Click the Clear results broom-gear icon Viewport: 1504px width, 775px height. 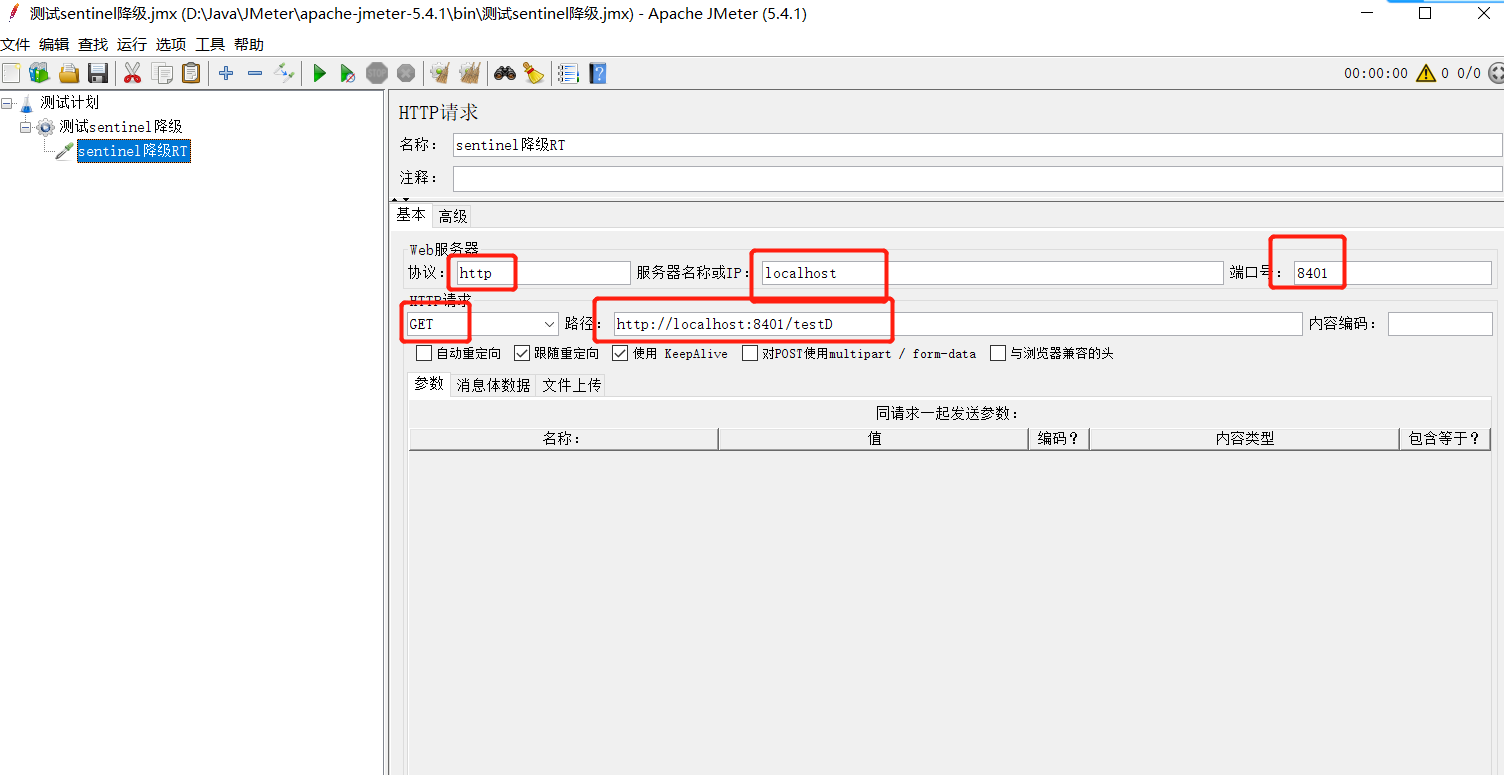click(x=439, y=73)
